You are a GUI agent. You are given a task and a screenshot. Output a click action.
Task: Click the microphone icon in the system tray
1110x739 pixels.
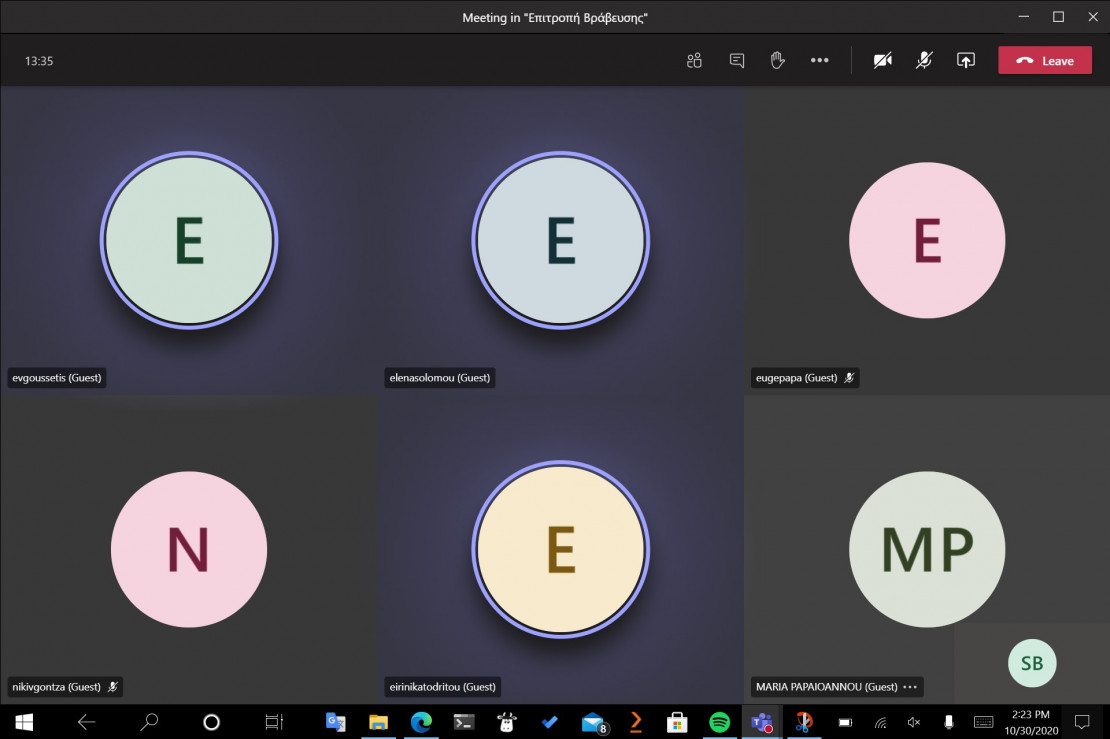click(x=949, y=722)
